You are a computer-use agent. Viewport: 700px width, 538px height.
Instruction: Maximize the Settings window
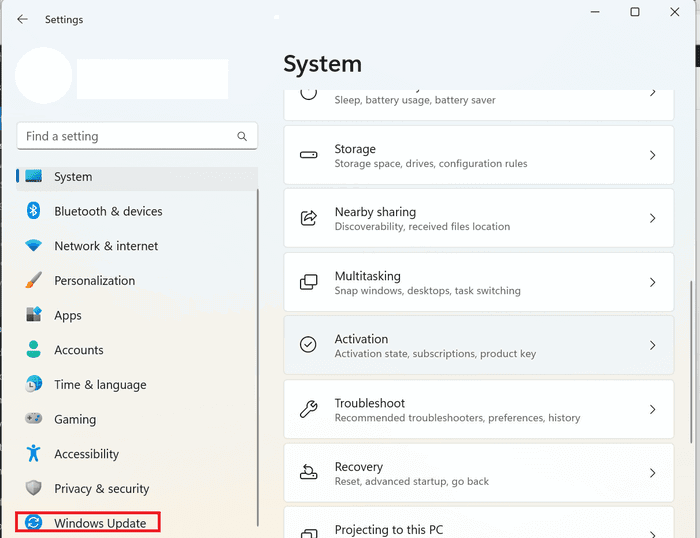coord(634,12)
